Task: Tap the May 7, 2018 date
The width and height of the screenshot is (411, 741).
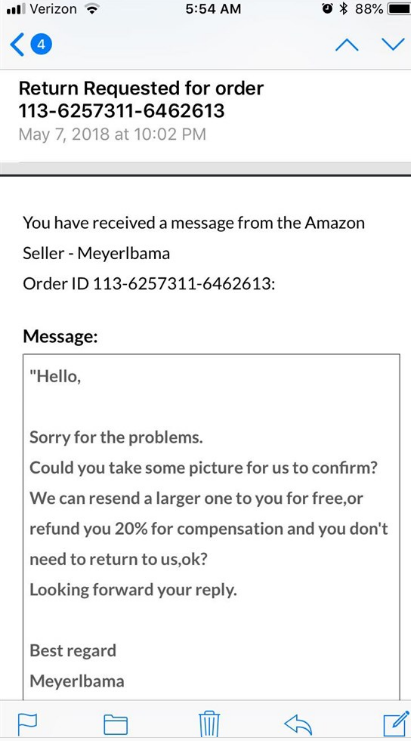Action: pyautogui.click(x=112, y=134)
